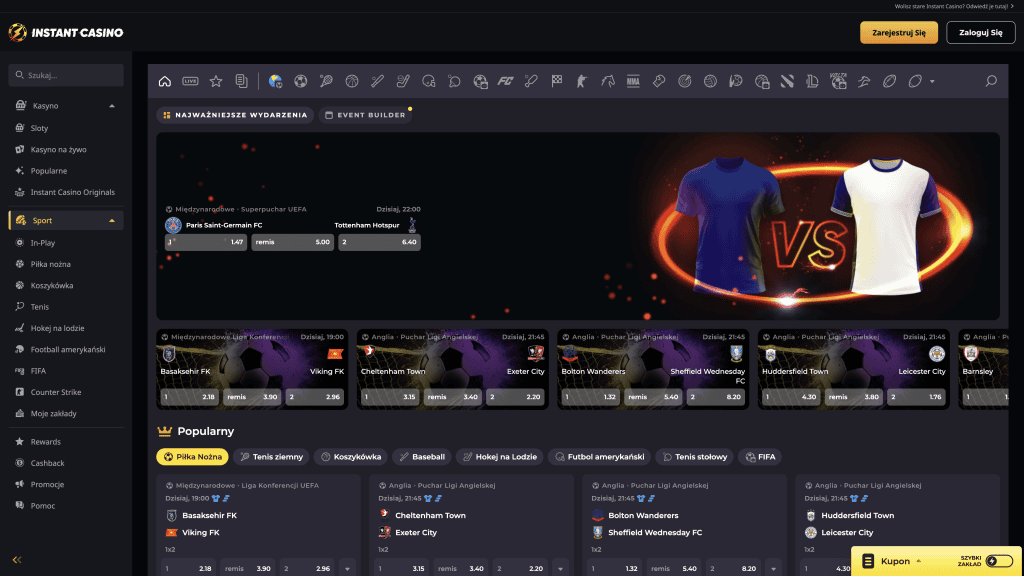Click Zarejestruj Się button
Viewport: 1024px width, 576px height.
pyautogui.click(x=899, y=33)
